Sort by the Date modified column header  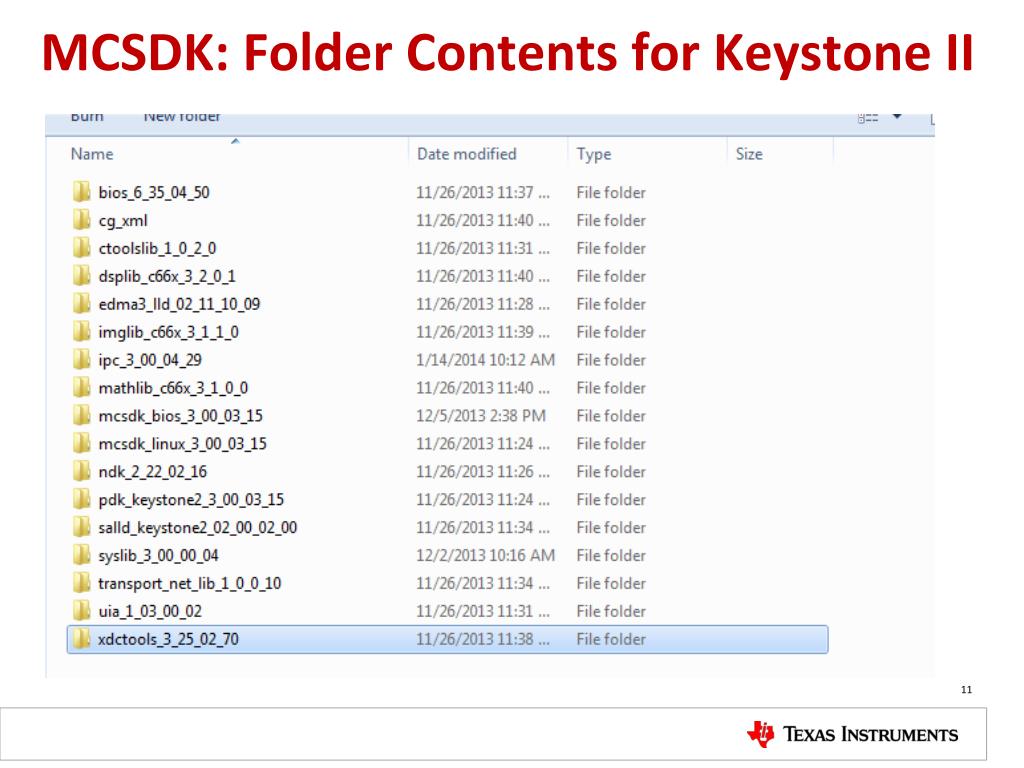pos(467,154)
